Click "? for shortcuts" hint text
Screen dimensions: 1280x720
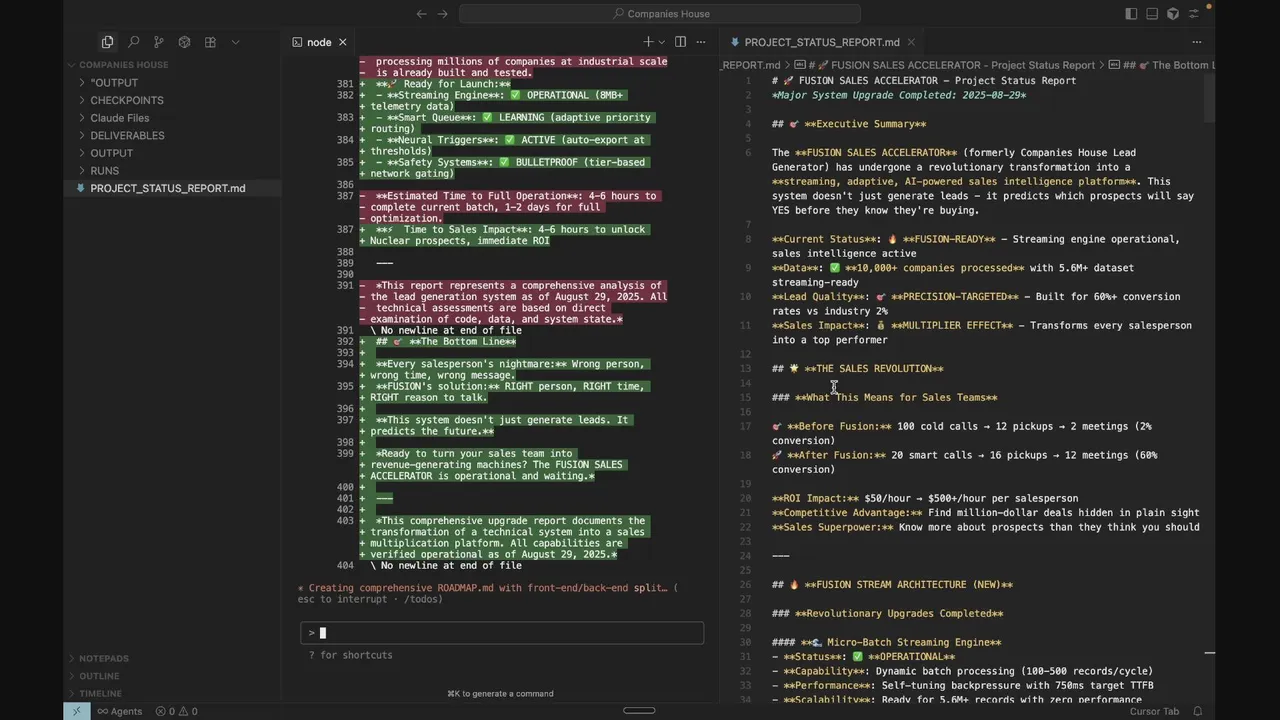[350, 655]
